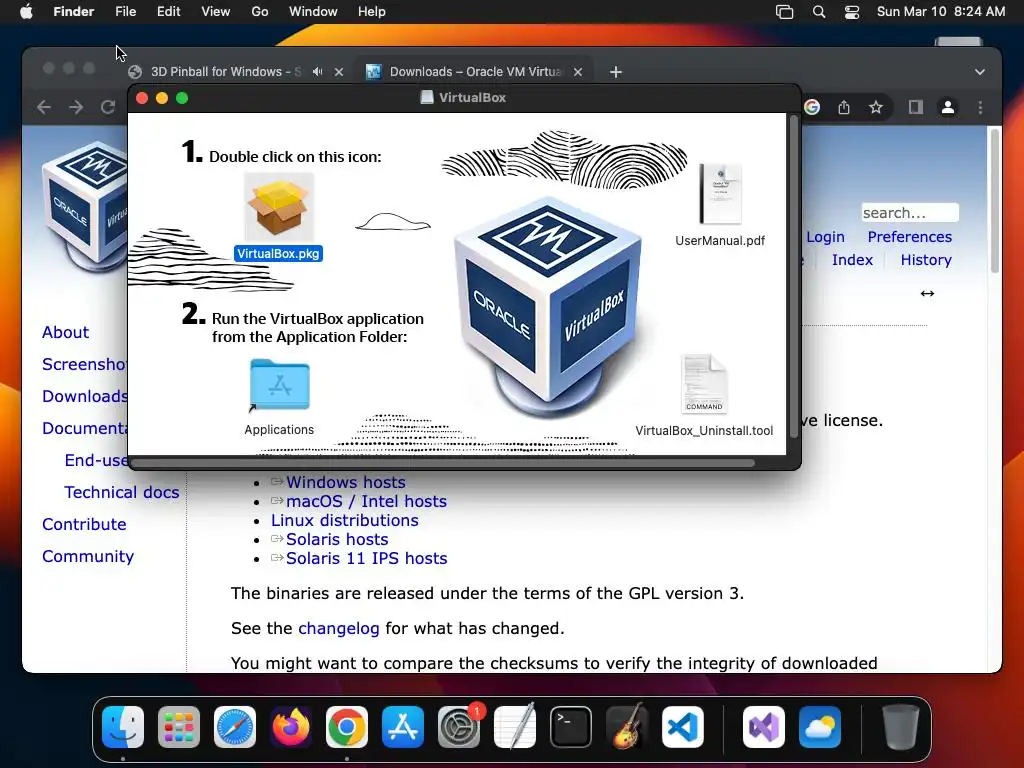Open the Solaris hosts link
This screenshot has height=768, width=1024.
coord(337,539)
